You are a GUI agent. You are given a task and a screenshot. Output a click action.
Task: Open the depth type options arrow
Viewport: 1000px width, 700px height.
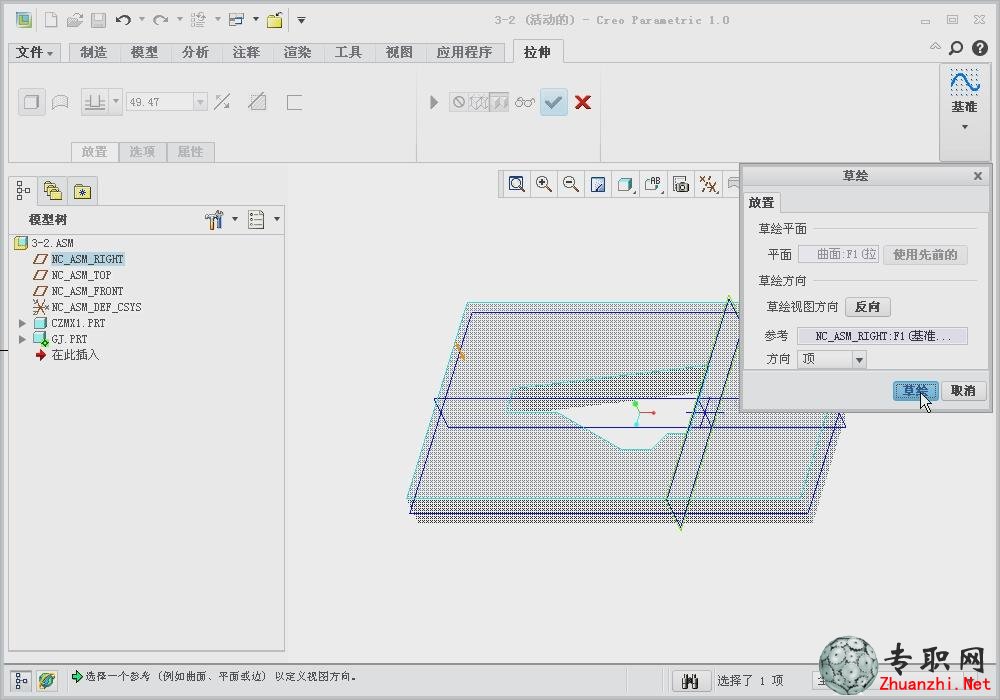point(116,101)
